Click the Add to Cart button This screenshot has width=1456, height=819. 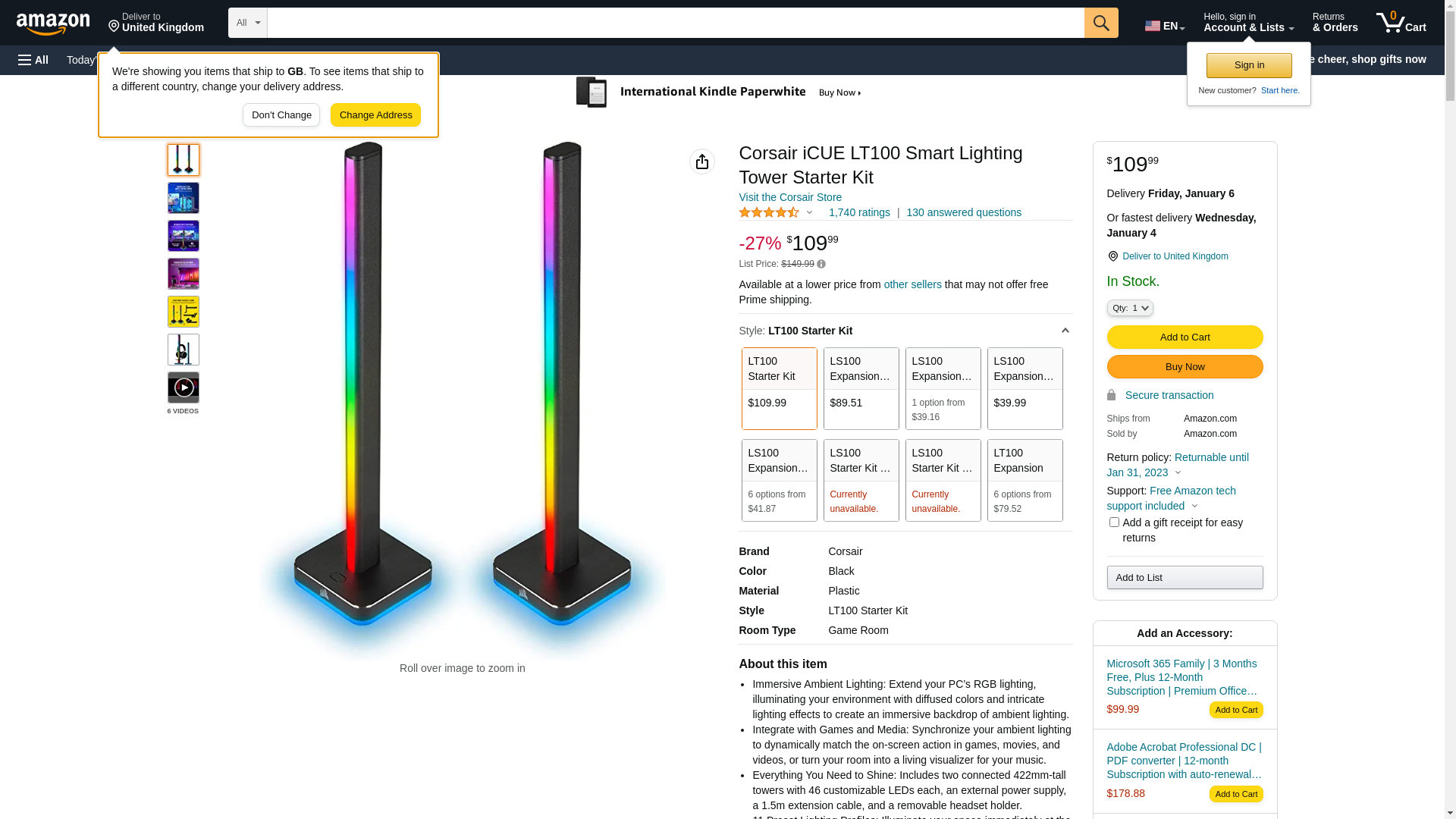(1185, 337)
